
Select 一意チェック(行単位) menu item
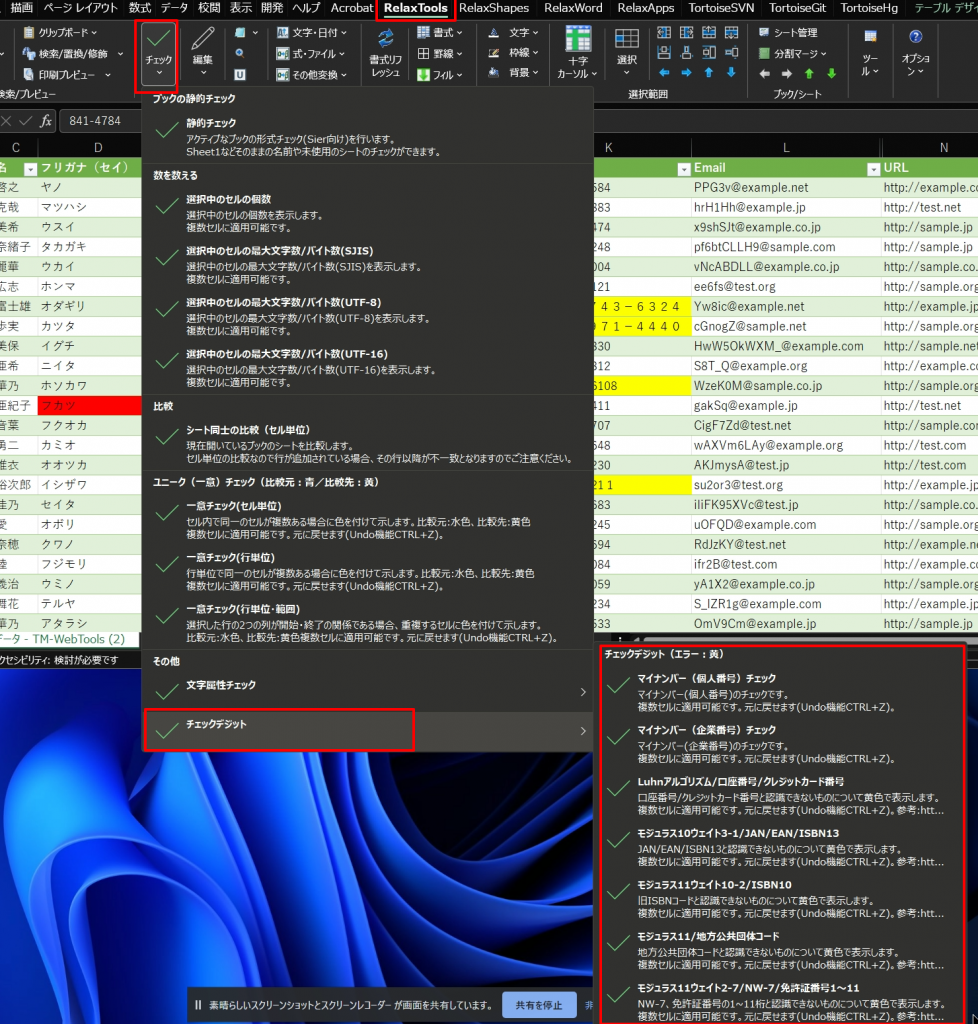[x=368, y=571]
